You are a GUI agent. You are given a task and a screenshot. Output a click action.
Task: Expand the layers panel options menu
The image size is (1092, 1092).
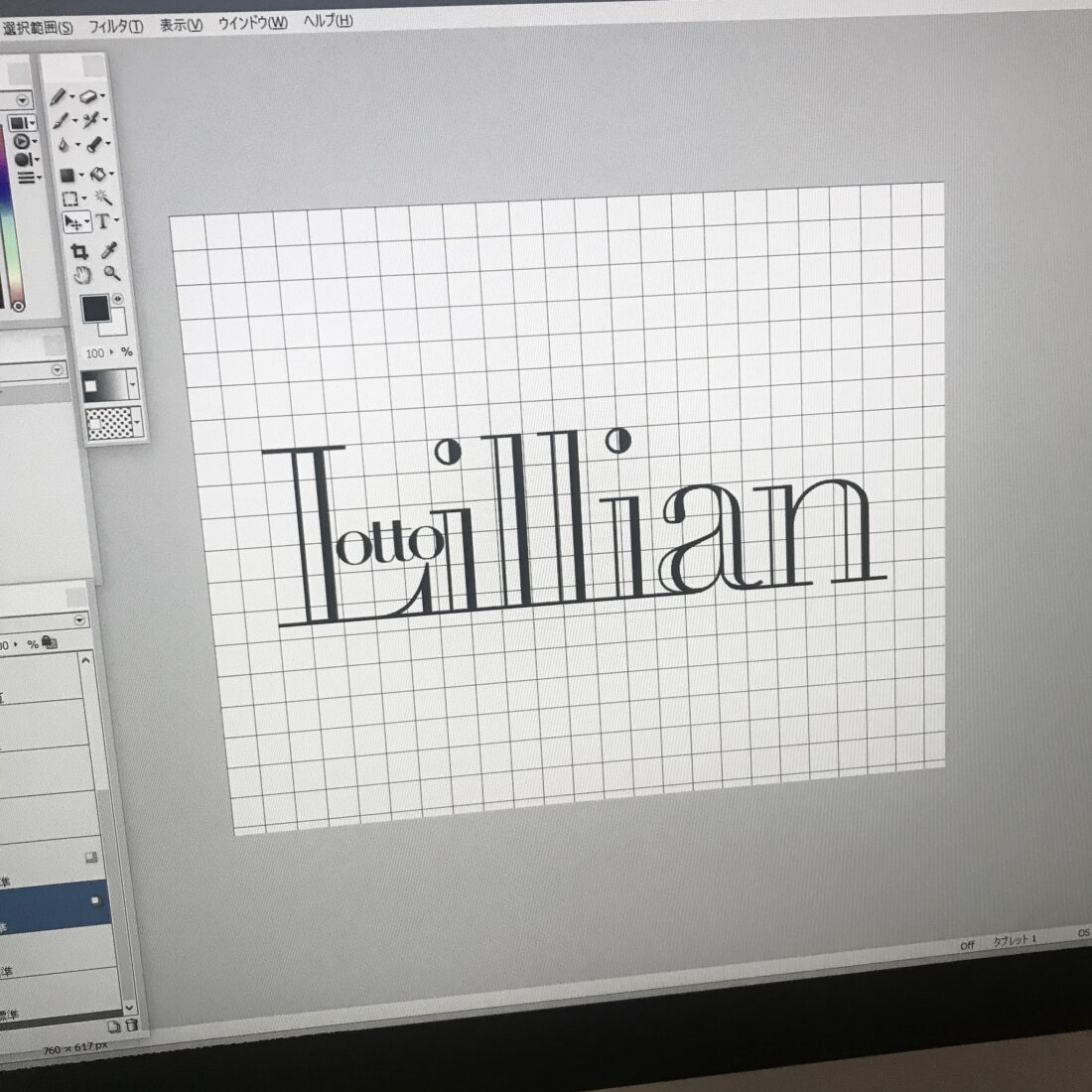pyautogui.click(x=81, y=620)
